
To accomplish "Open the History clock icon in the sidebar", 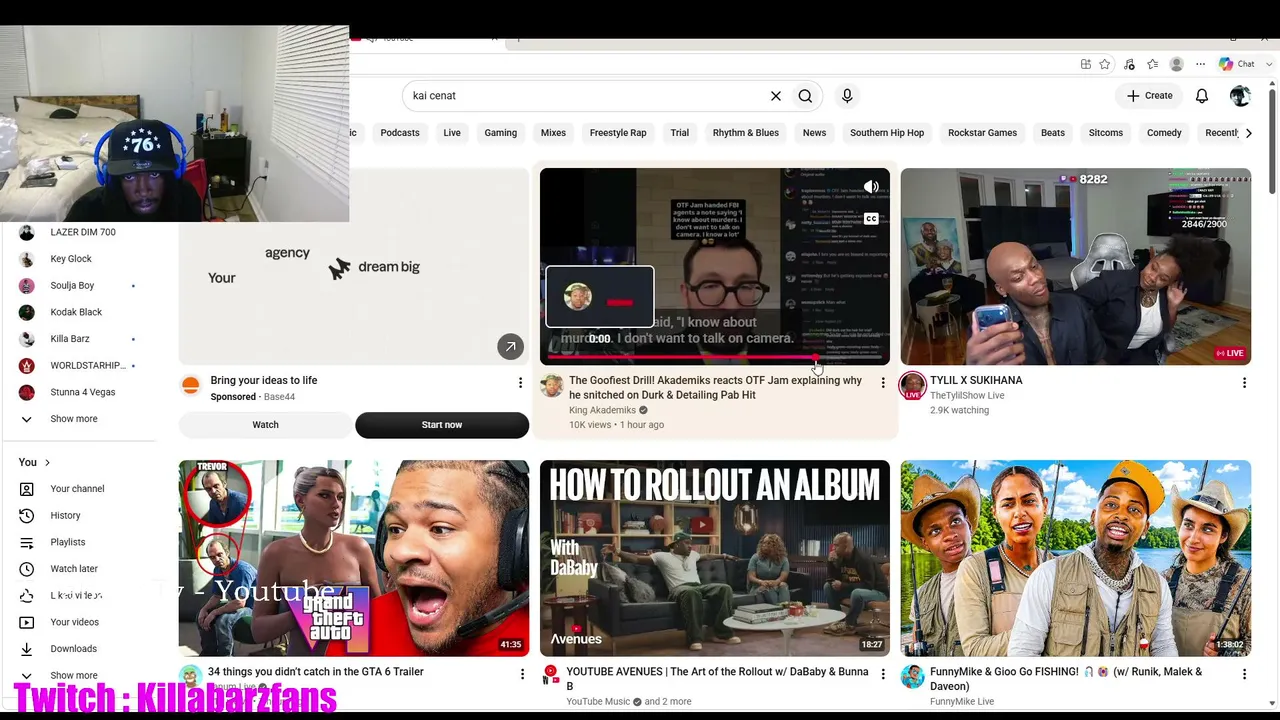I will (x=27, y=516).
